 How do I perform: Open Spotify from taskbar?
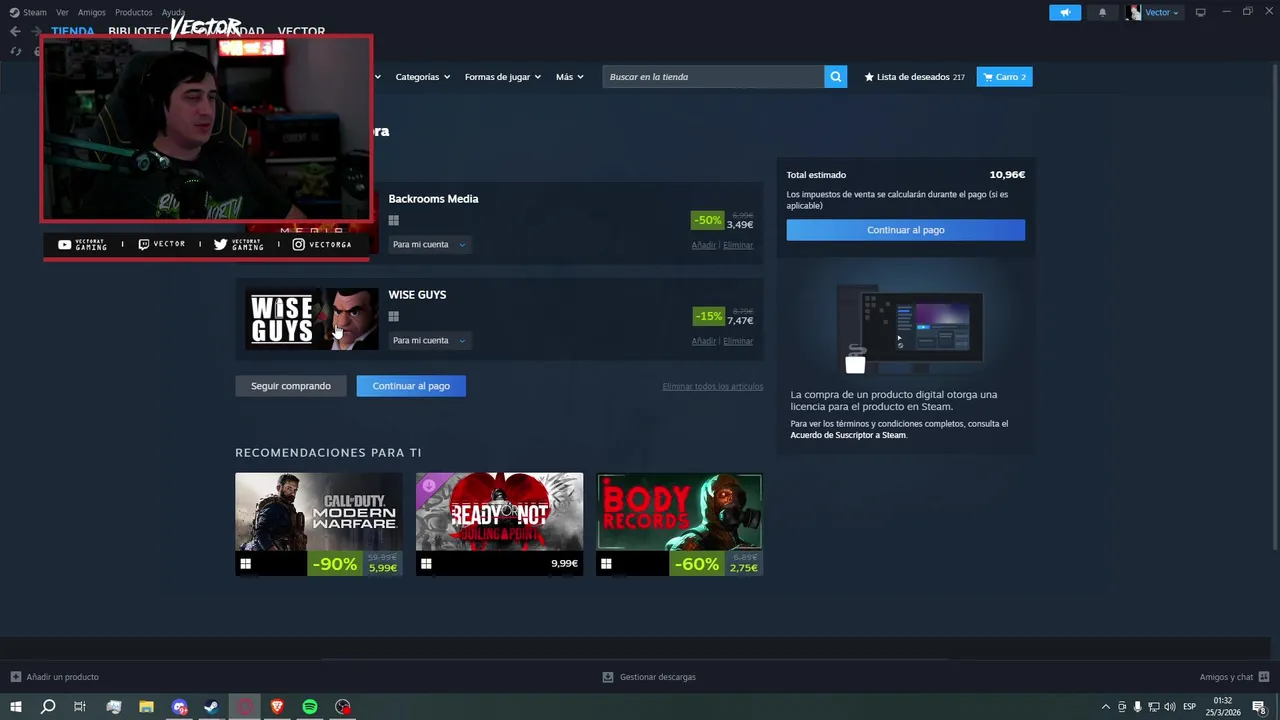(310, 707)
